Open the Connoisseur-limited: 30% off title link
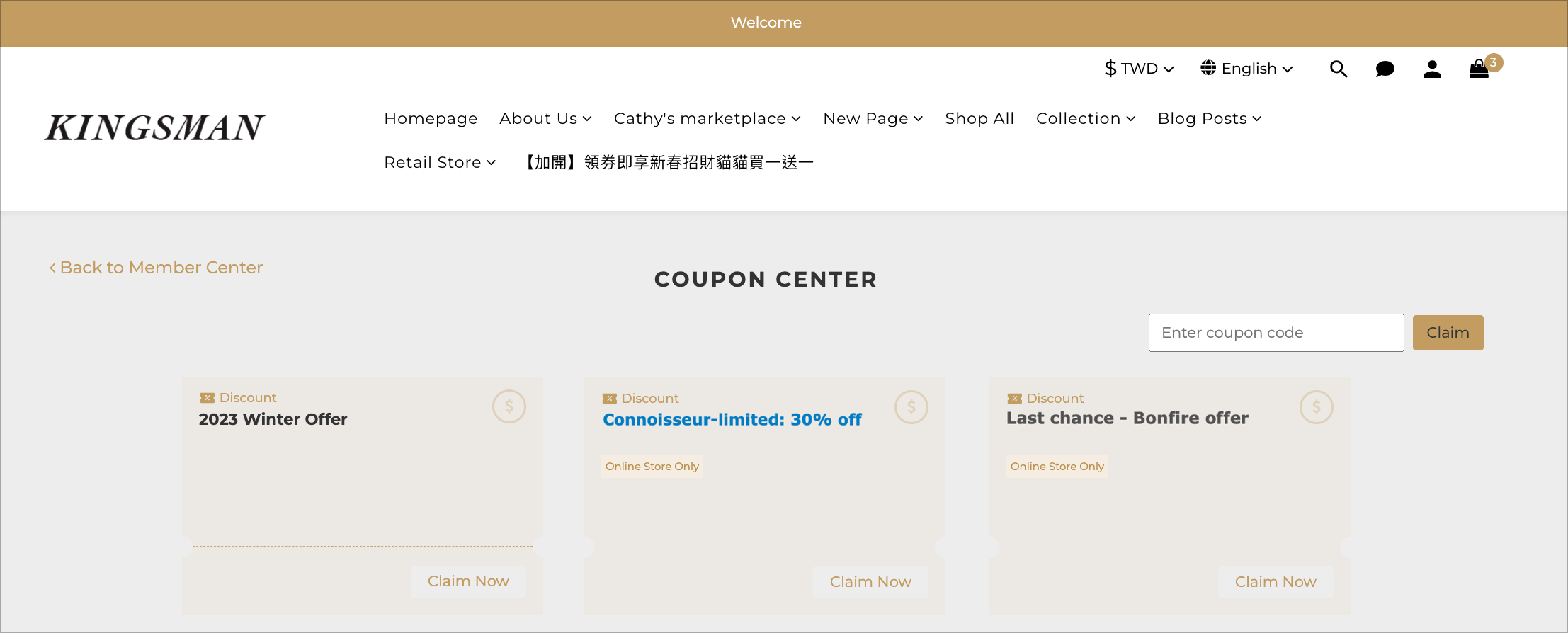The width and height of the screenshot is (1568, 633). point(732,420)
